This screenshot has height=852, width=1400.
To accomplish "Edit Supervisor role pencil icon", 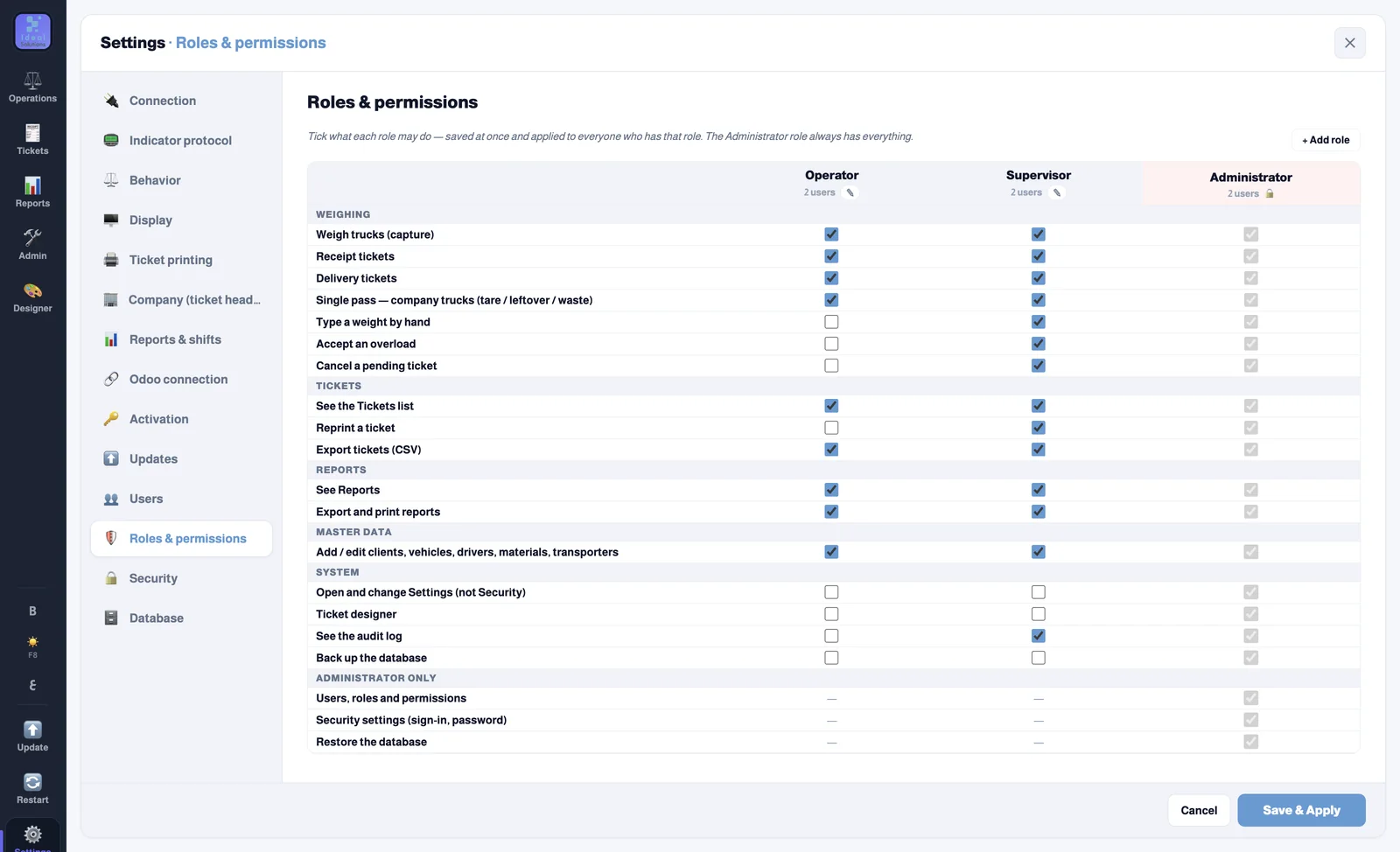I will point(1056,192).
